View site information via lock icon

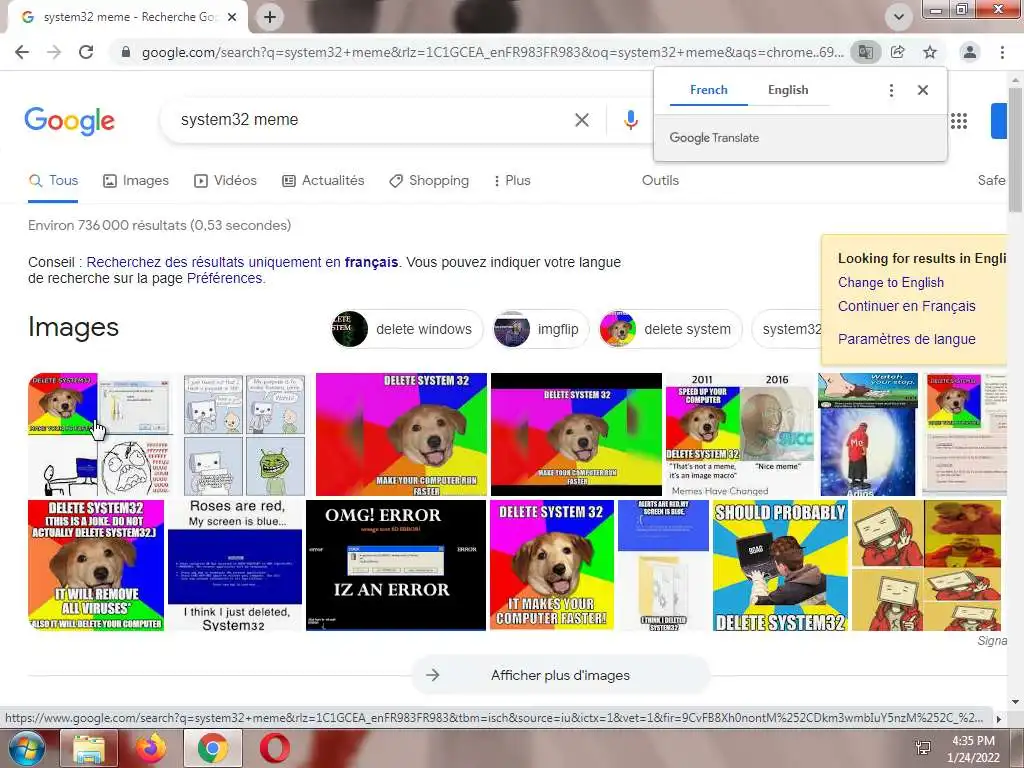[126, 52]
